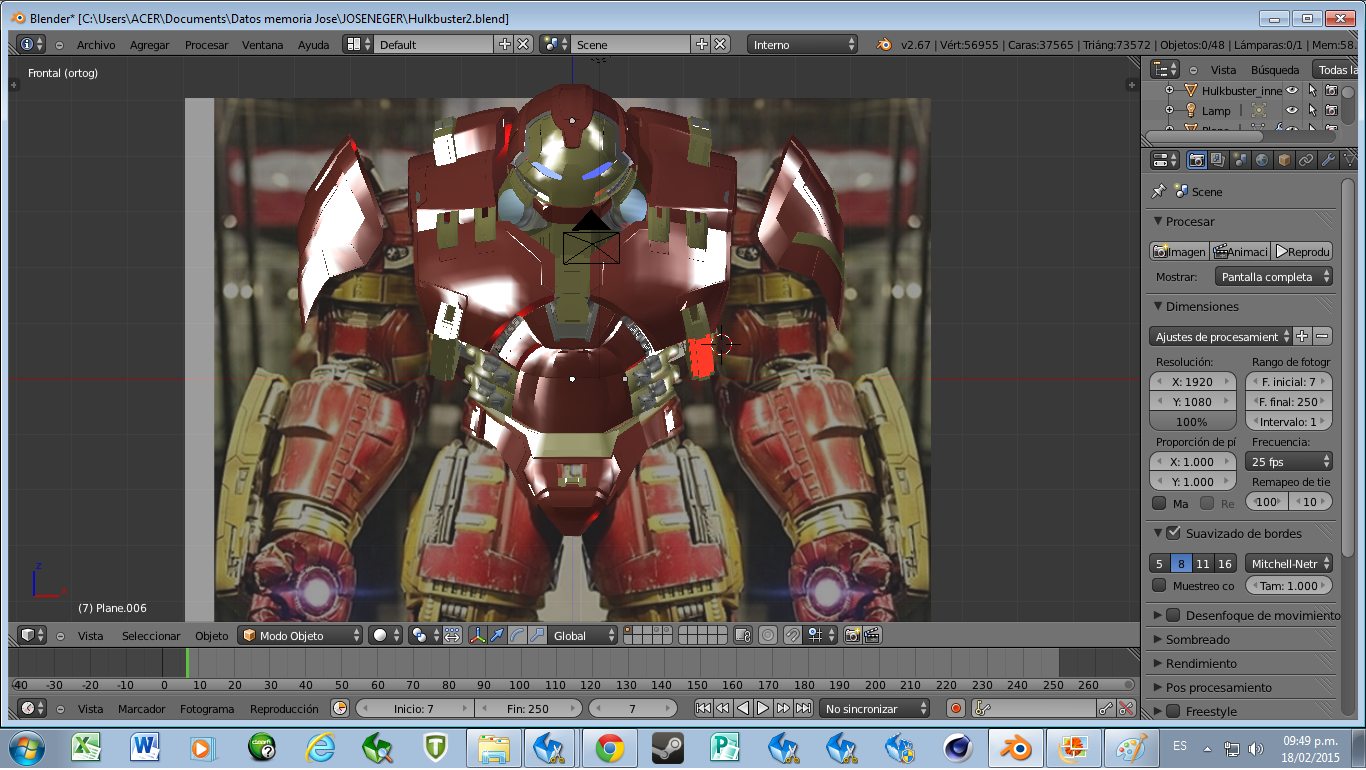Click the Animación render button

click(1240, 251)
